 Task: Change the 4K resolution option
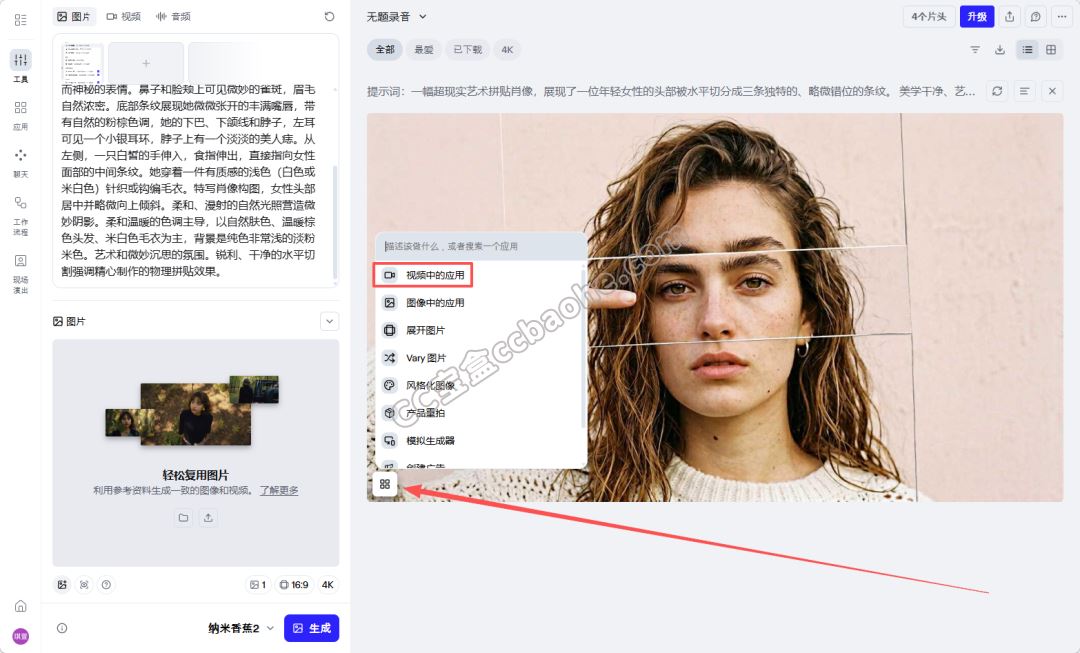click(x=328, y=585)
